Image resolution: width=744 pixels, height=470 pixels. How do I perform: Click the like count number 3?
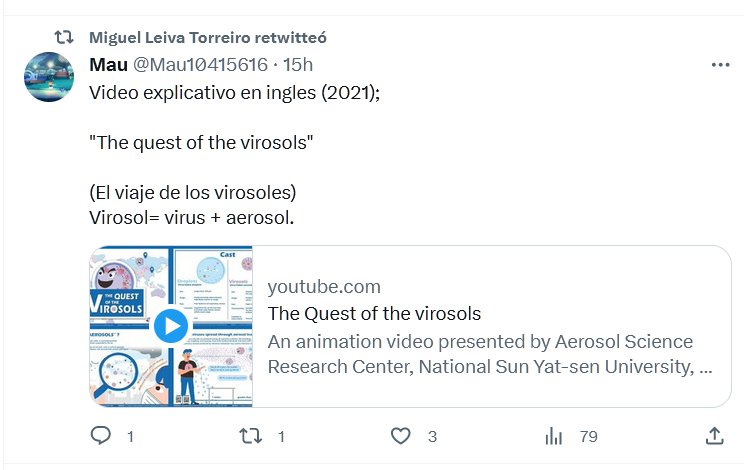tap(432, 436)
